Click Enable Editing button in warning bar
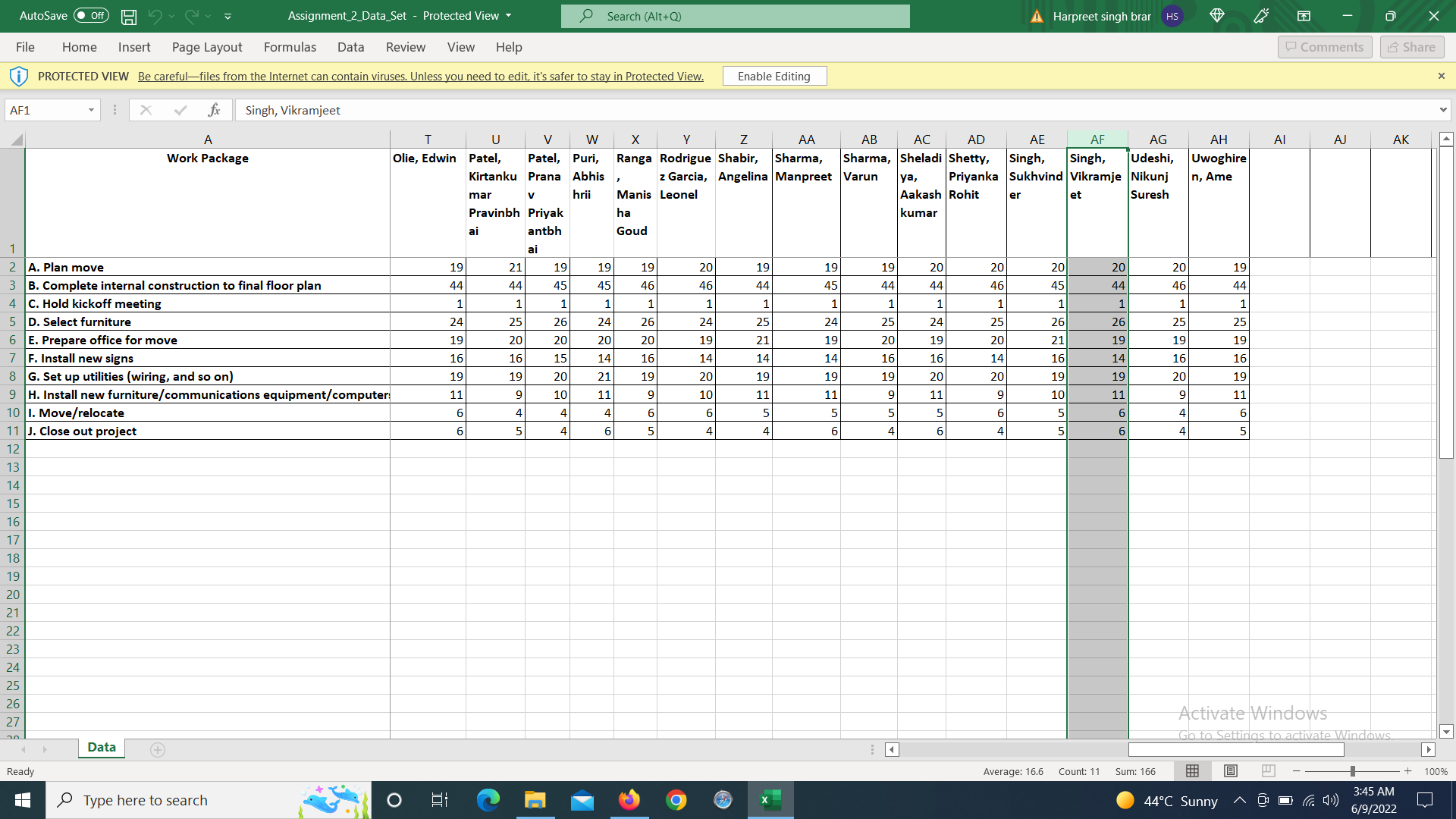The height and width of the screenshot is (819, 1456). [x=775, y=76]
